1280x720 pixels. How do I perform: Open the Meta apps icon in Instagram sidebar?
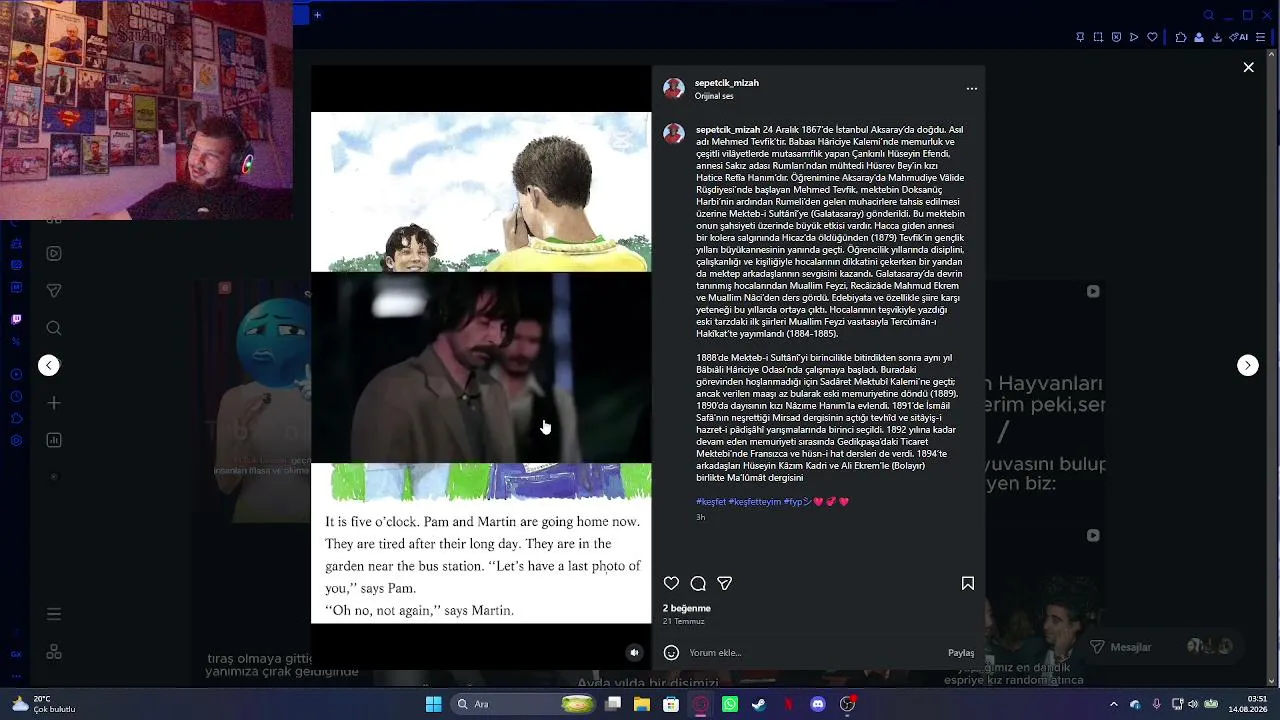[x=54, y=652]
